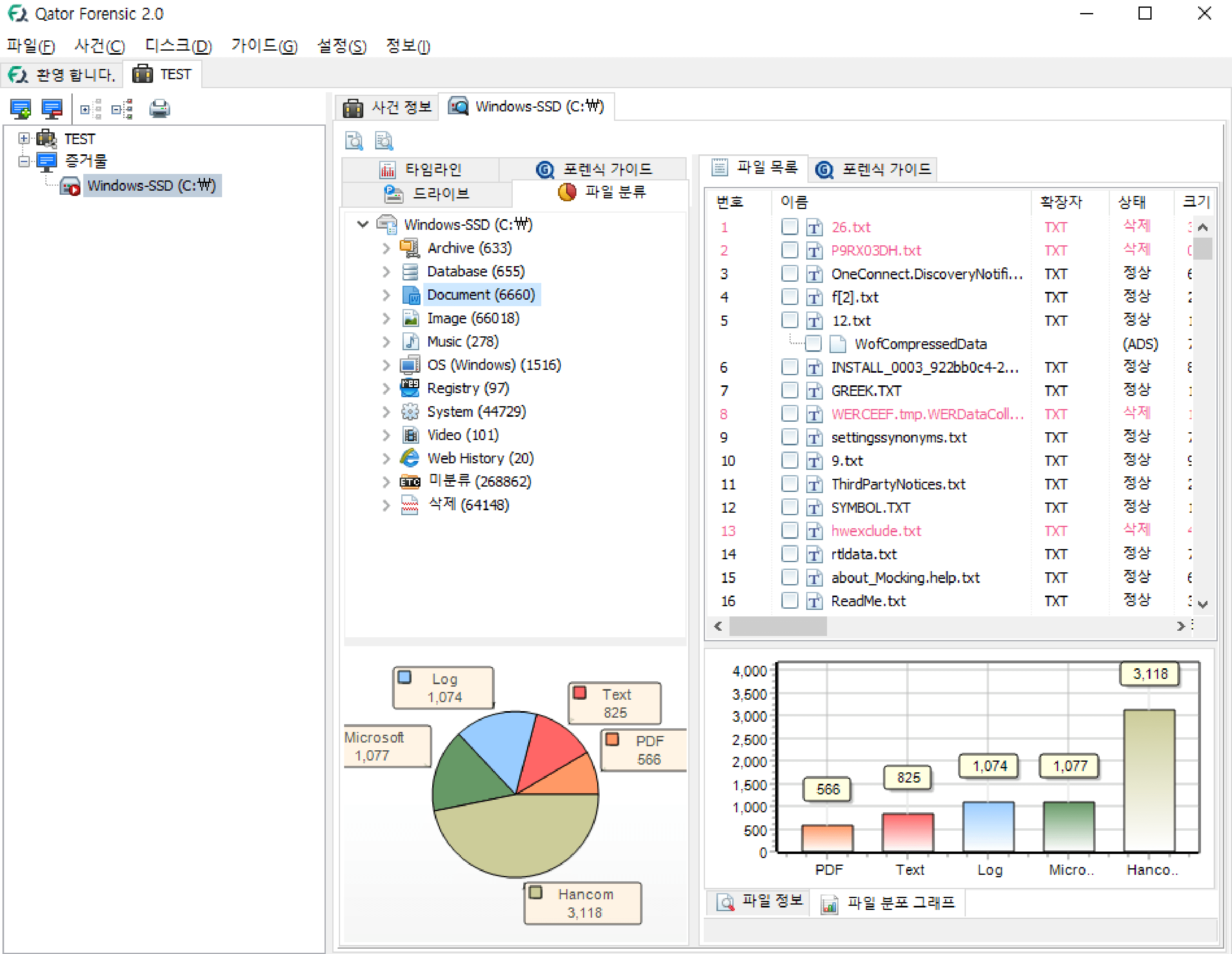This screenshot has height=954, width=1232.
Task: Collapse the Windows-SSD classification root
Action: (363, 225)
